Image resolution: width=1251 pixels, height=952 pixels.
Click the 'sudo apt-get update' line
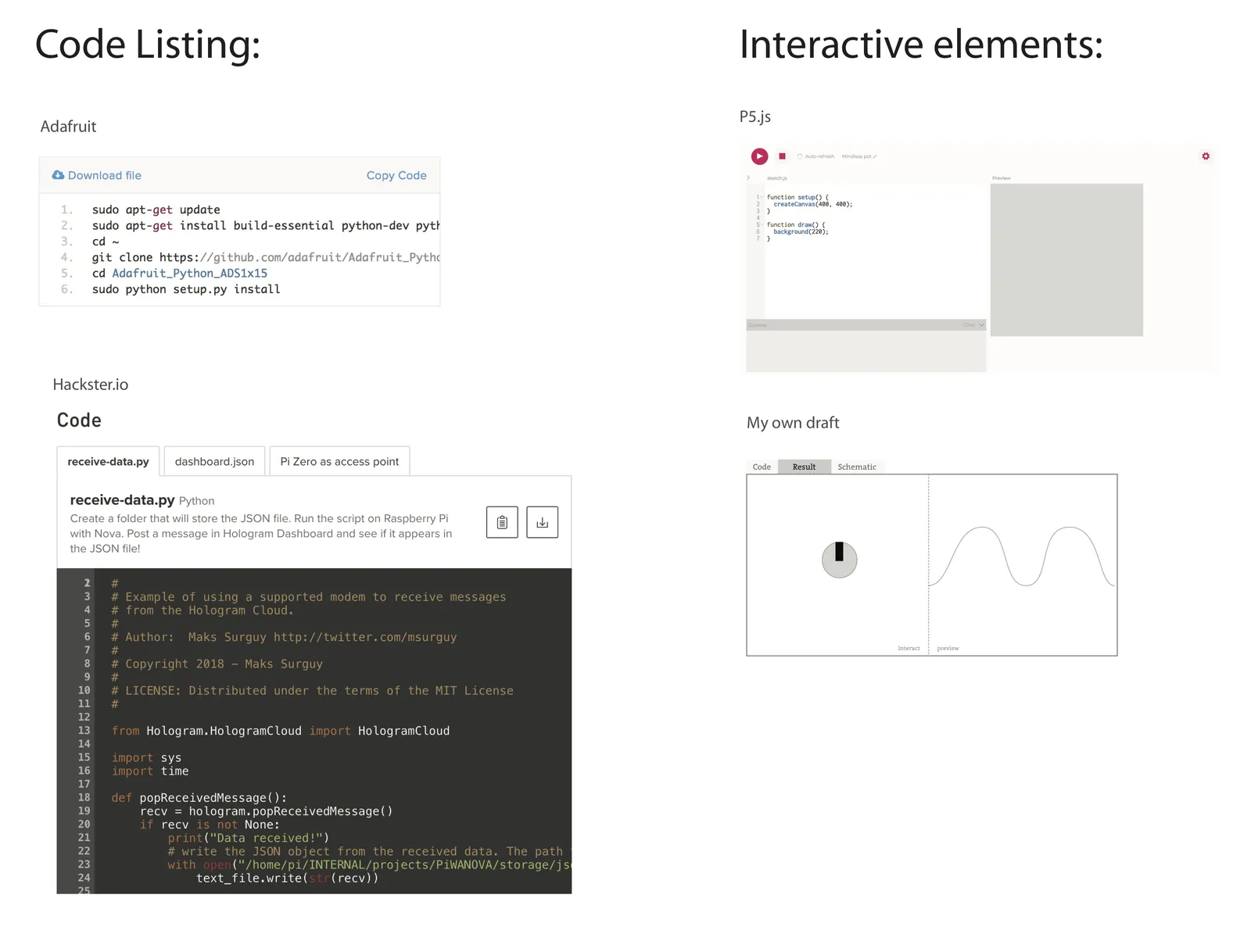[x=156, y=209]
